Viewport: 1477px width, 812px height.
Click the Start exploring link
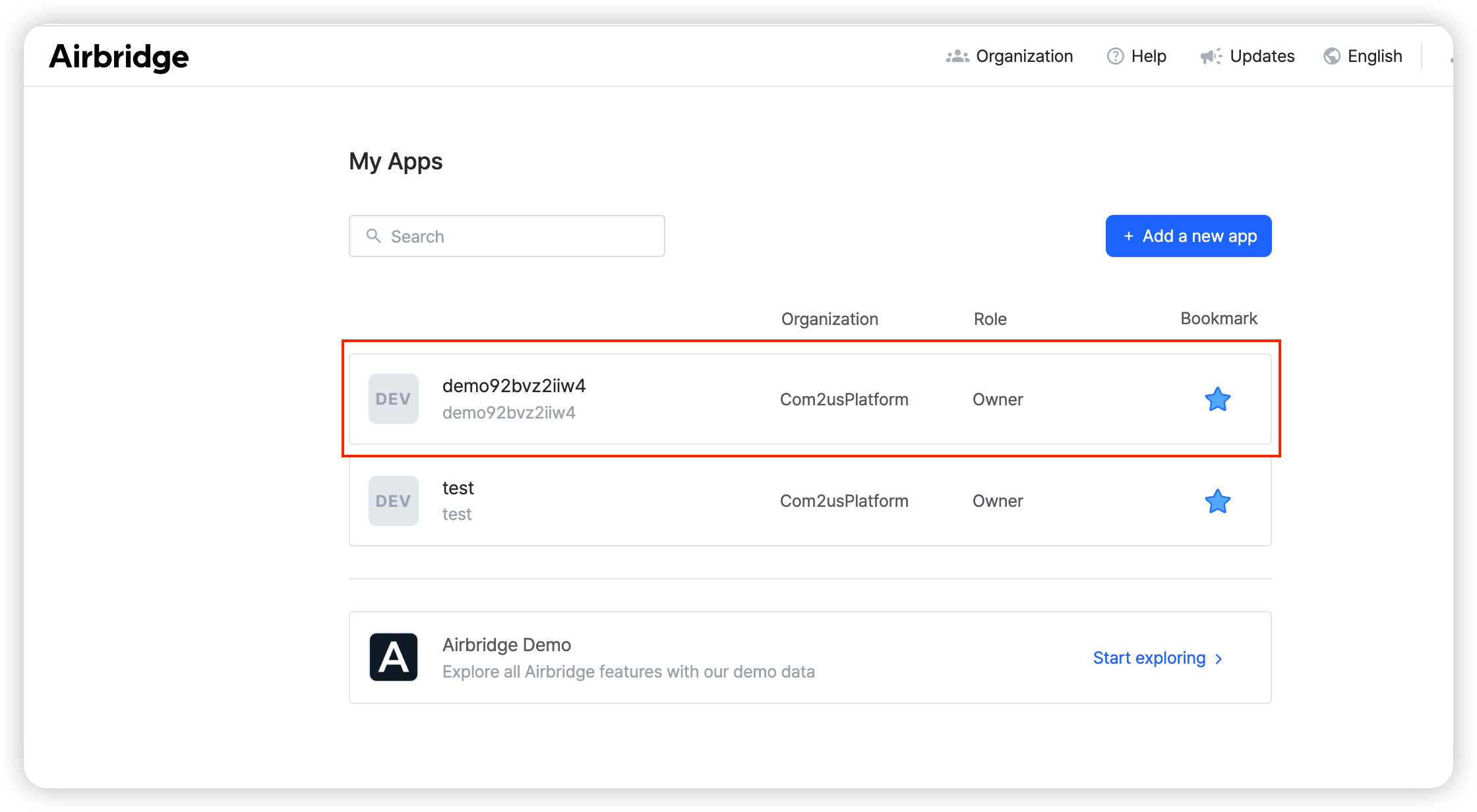(1149, 658)
